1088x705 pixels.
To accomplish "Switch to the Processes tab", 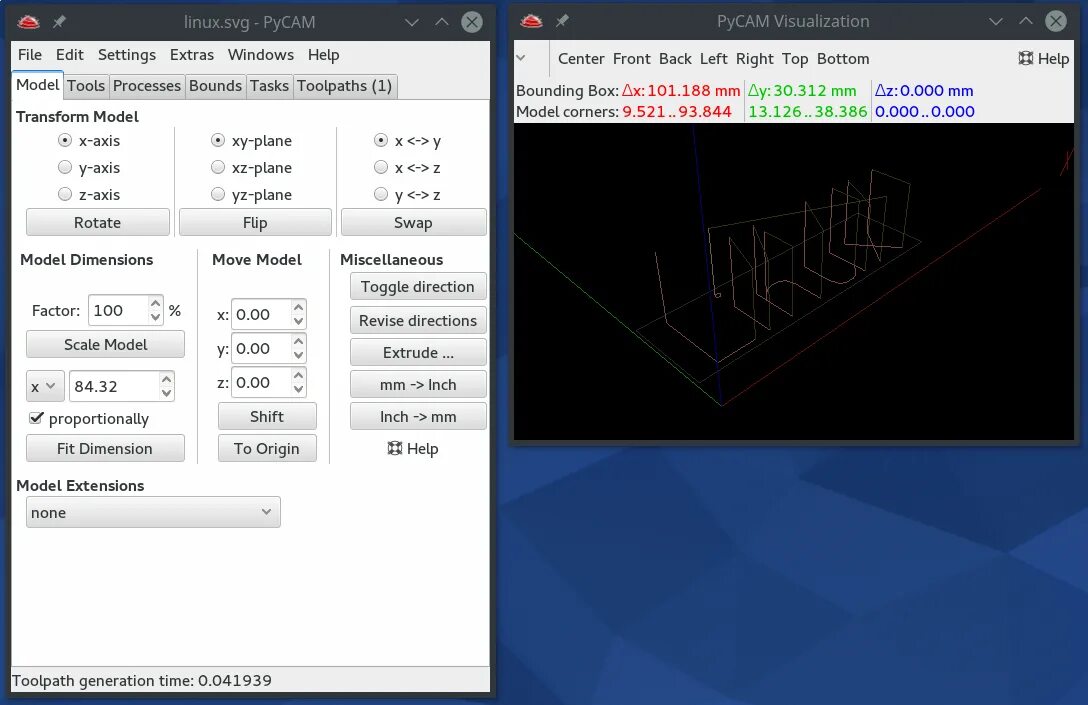I will click(x=147, y=86).
